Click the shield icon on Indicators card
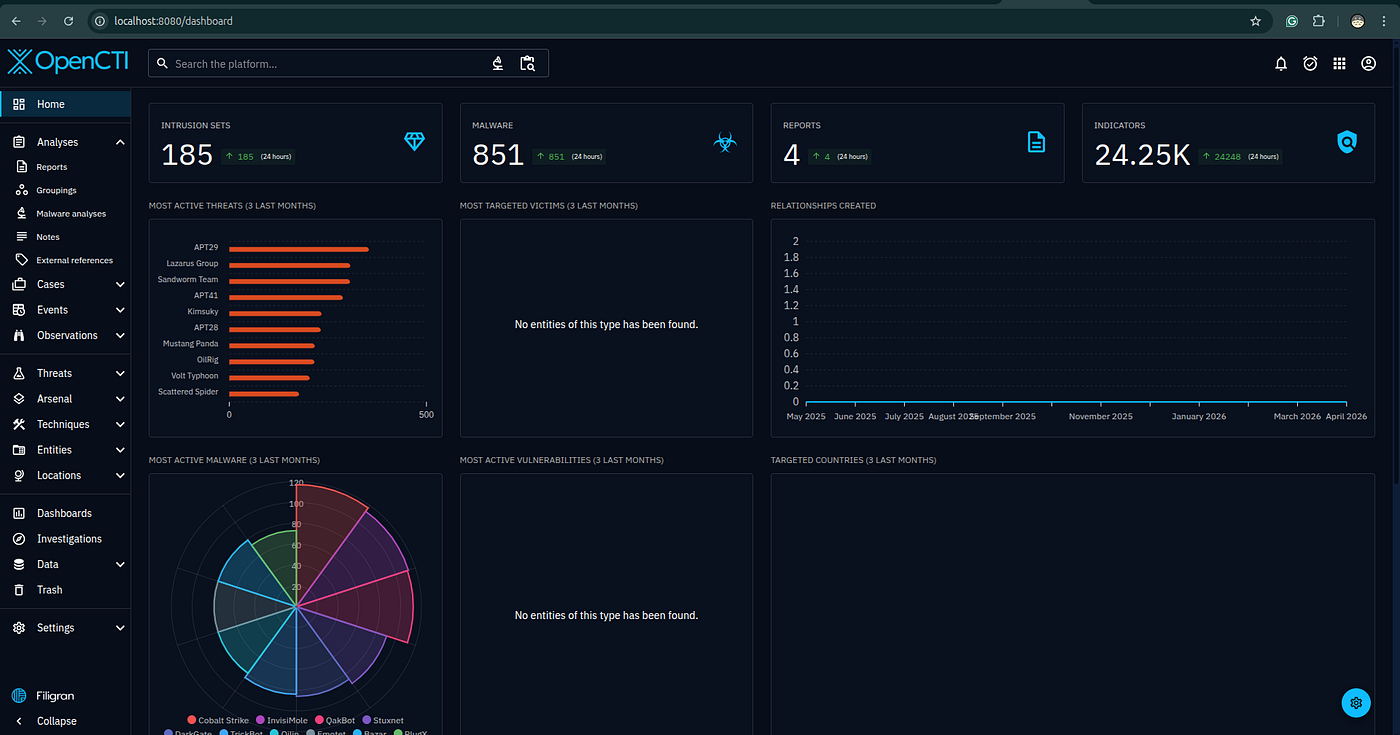Image resolution: width=1400 pixels, height=735 pixels. [x=1348, y=142]
